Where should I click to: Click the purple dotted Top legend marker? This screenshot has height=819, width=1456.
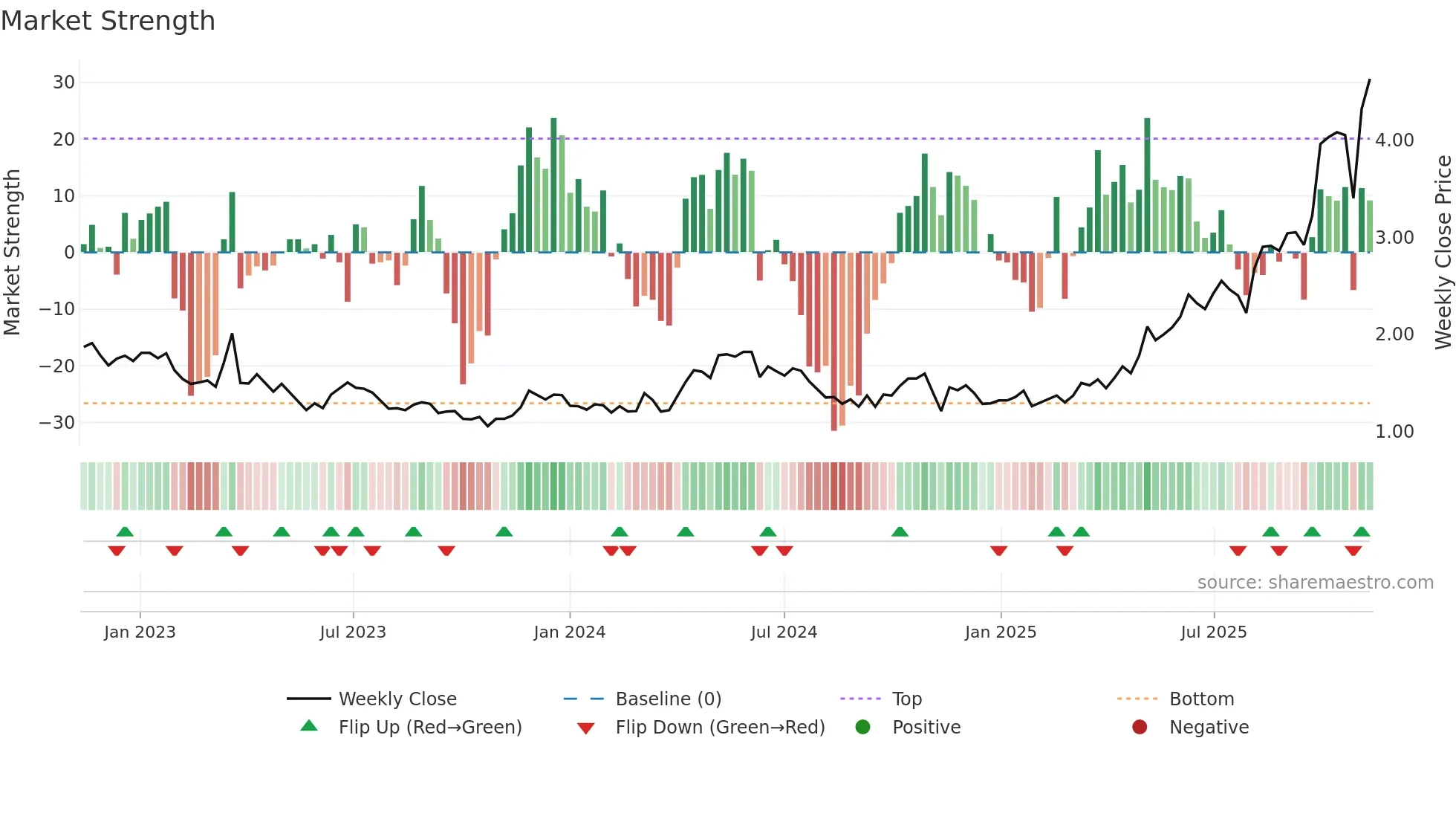click(860, 699)
